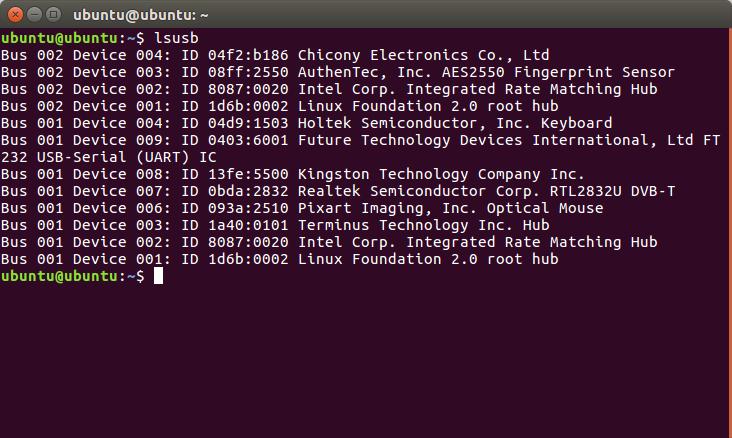732x438 pixels.
Task: Click the cursor block at the prompt
Action: [158, 276]
